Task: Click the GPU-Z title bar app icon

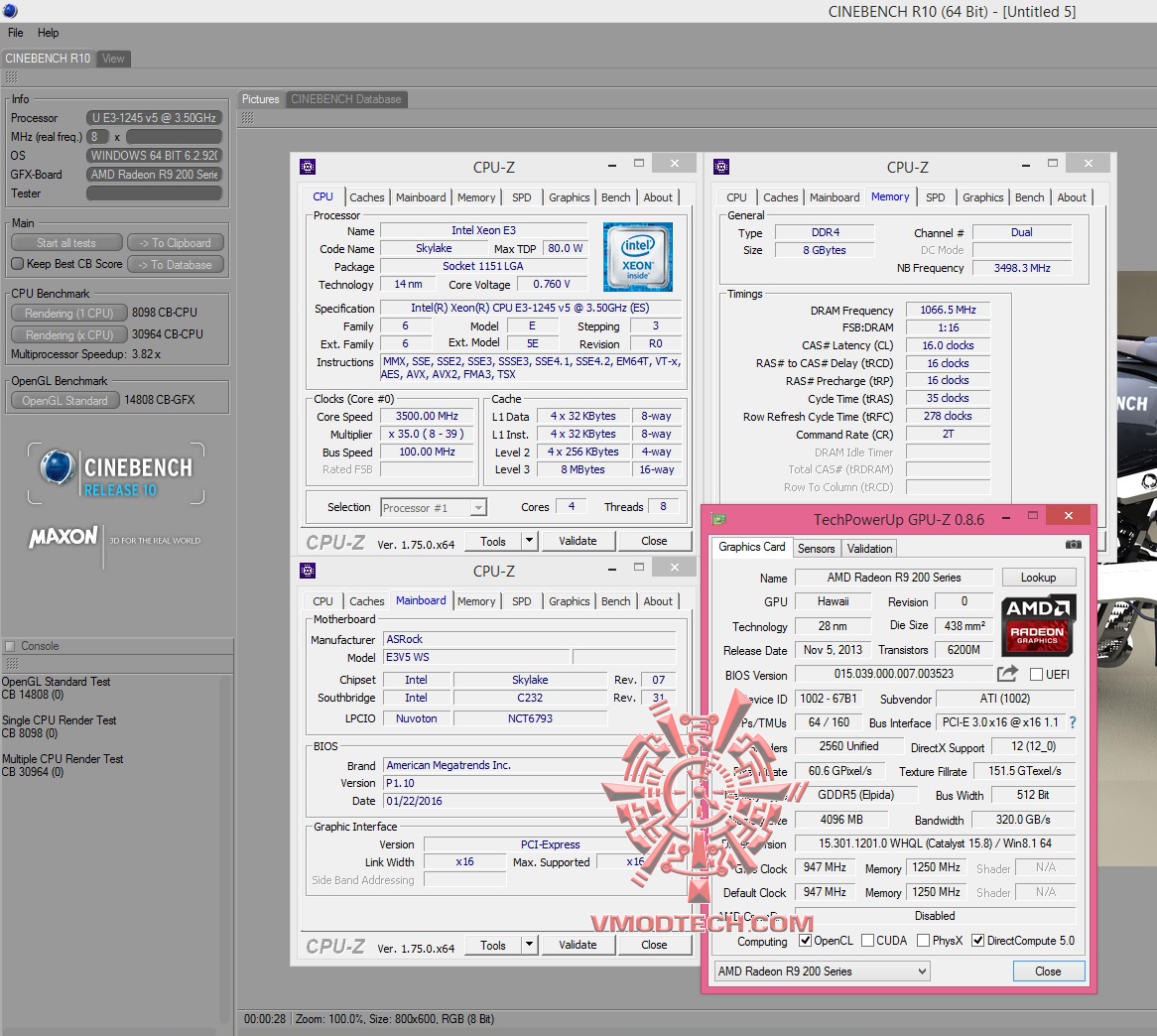Action: pyautogui.click(x=718, y=519)
